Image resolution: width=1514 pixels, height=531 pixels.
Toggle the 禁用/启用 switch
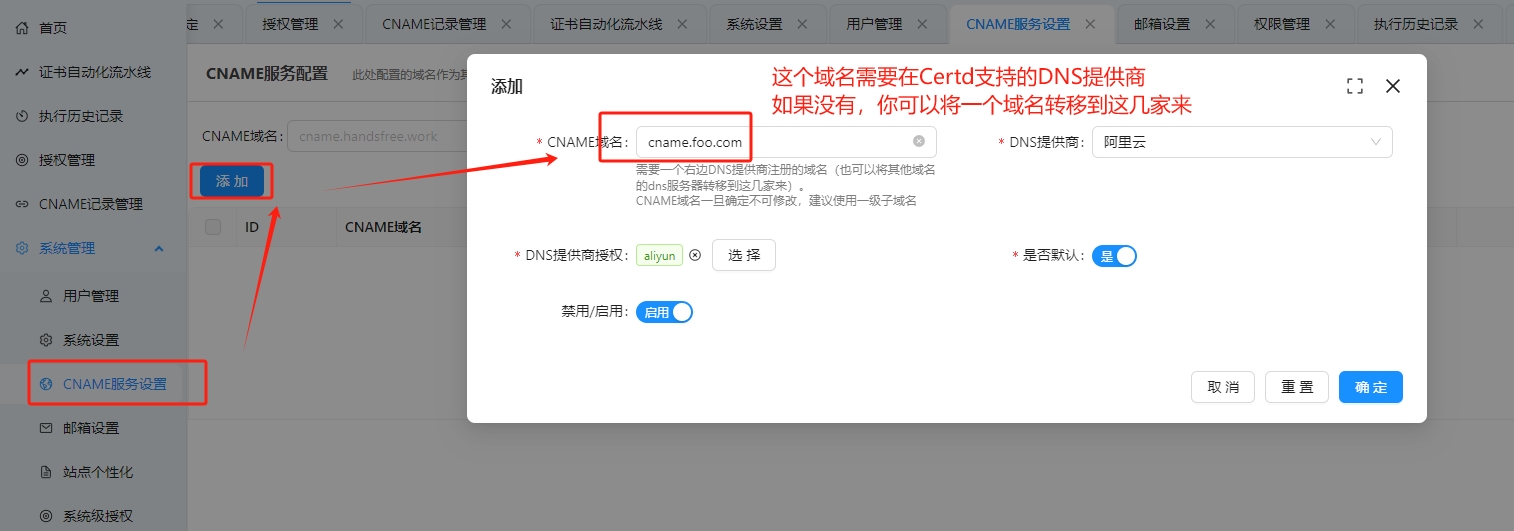(x=665, y=312)
